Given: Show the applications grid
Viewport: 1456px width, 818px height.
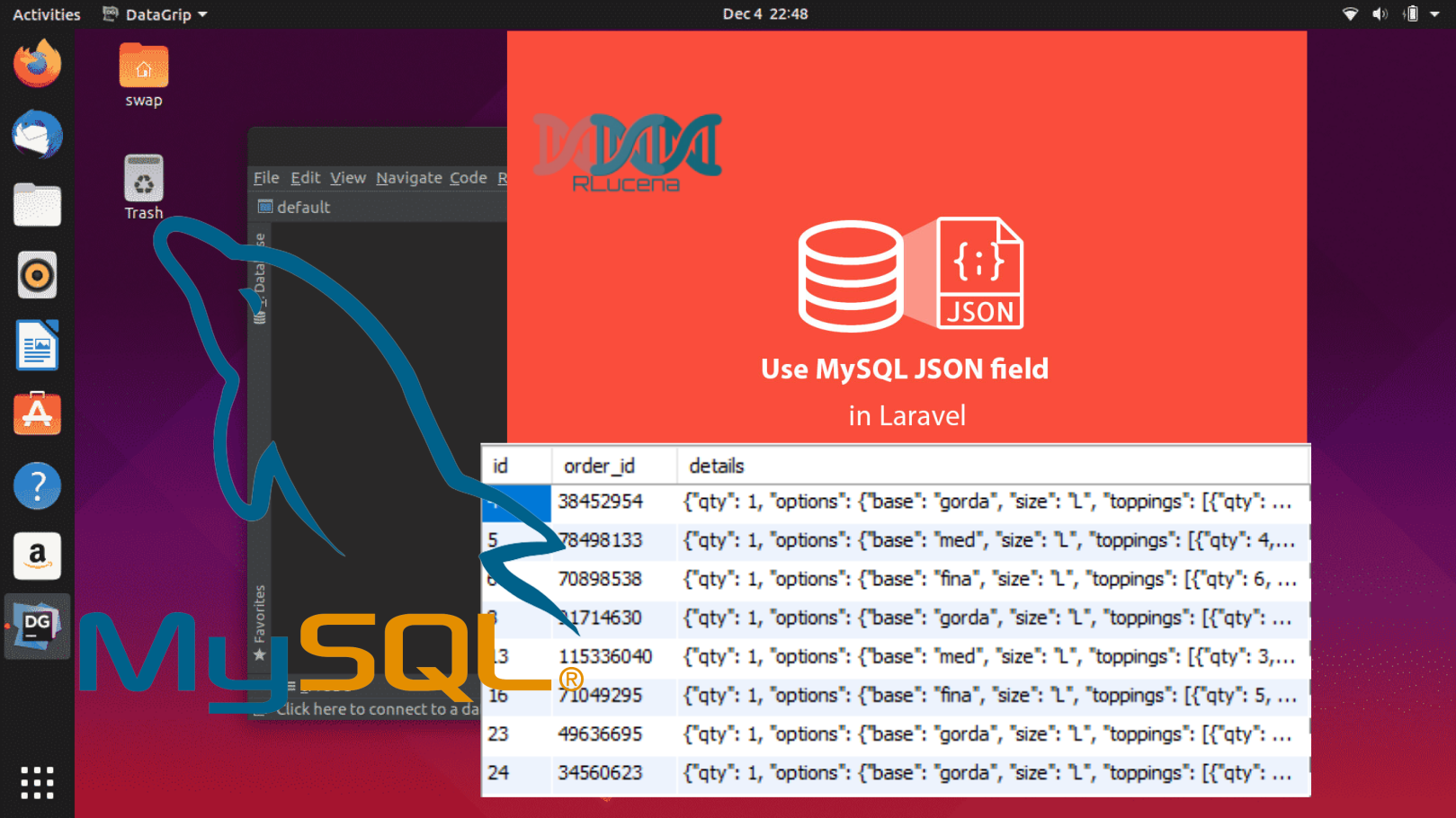Looking at the screenshot, I should tap(37, 783).
